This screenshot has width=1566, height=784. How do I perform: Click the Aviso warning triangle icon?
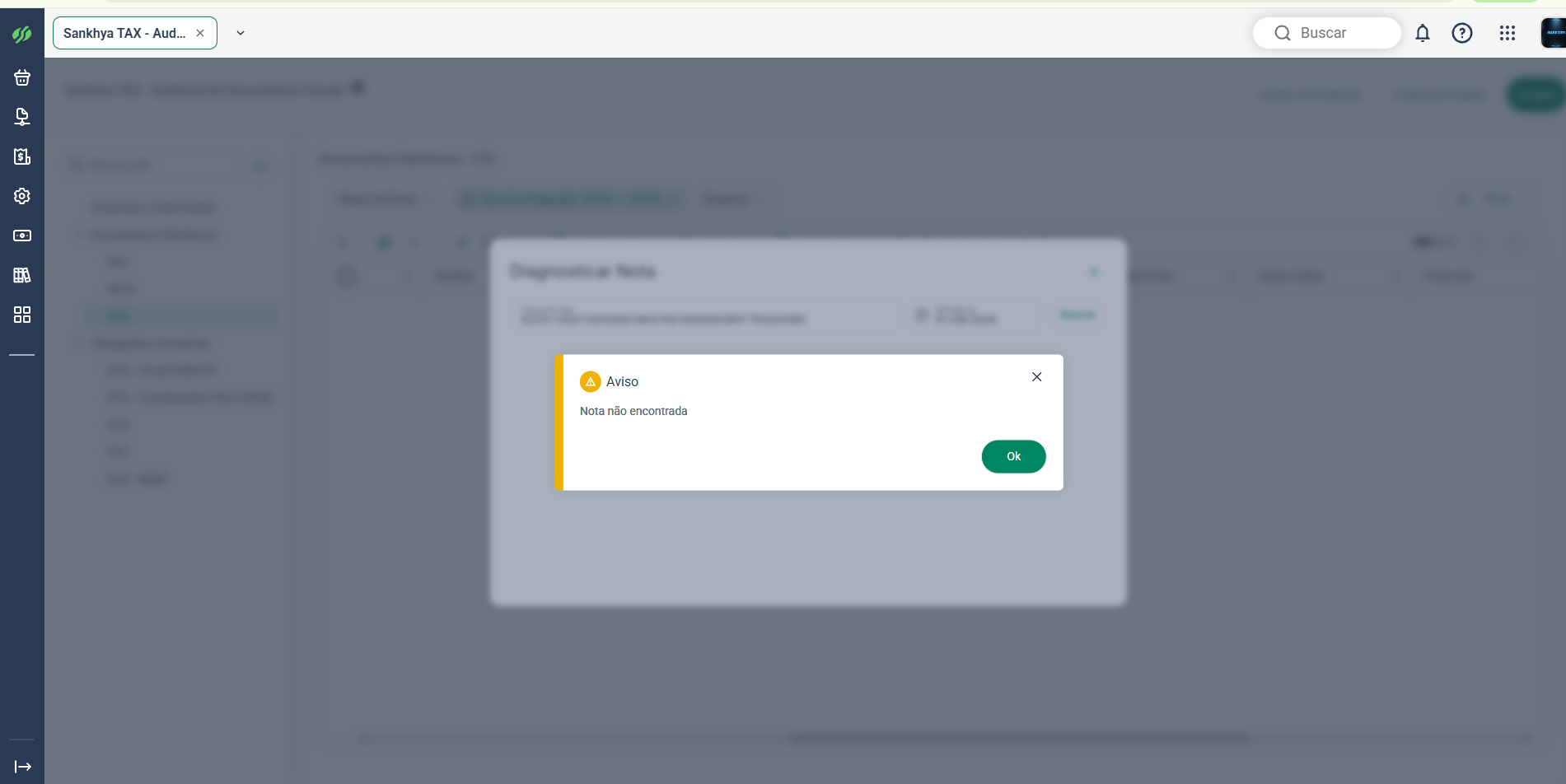pos(591,381)
